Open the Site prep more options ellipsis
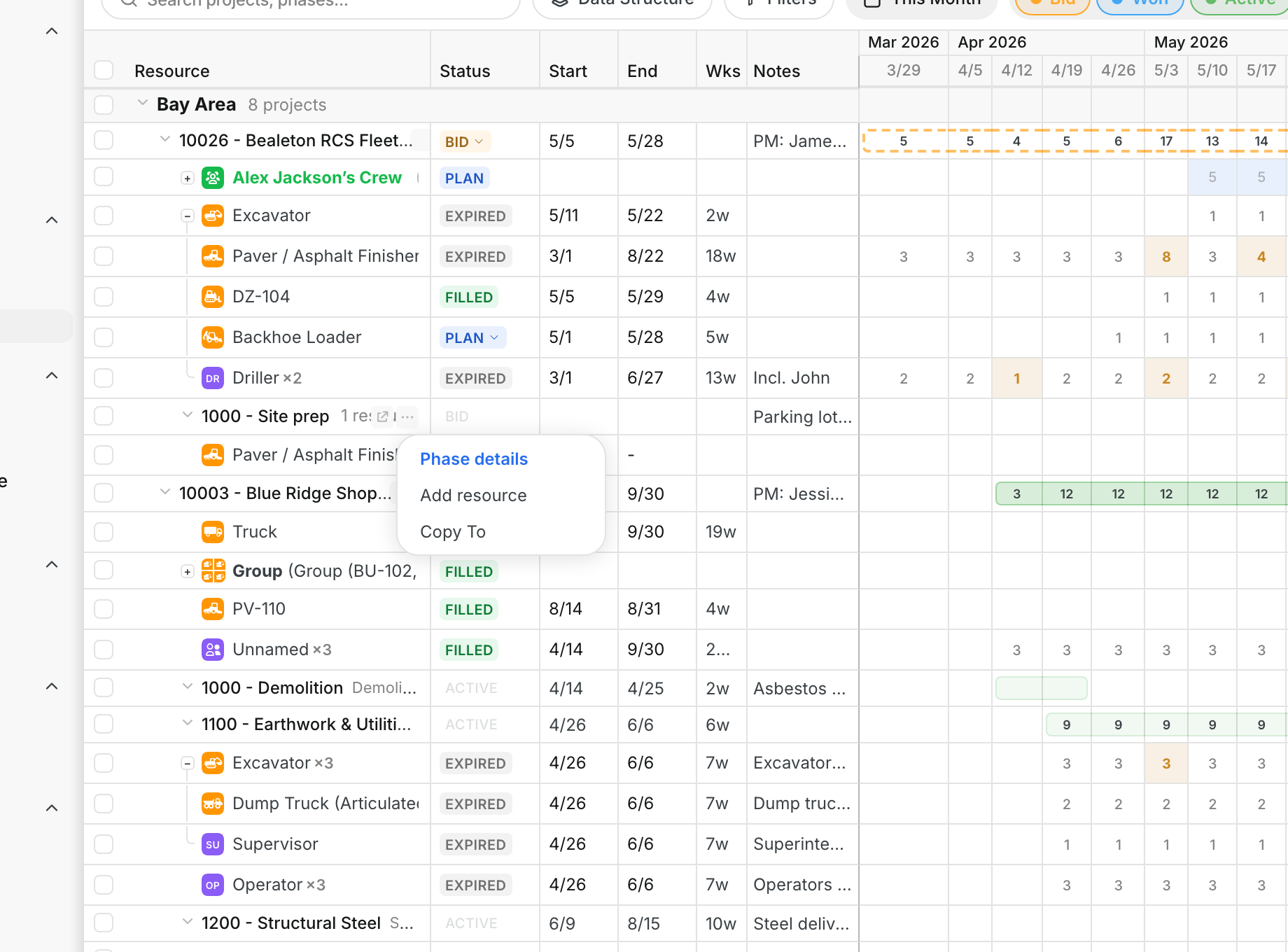 pos(407,416)
